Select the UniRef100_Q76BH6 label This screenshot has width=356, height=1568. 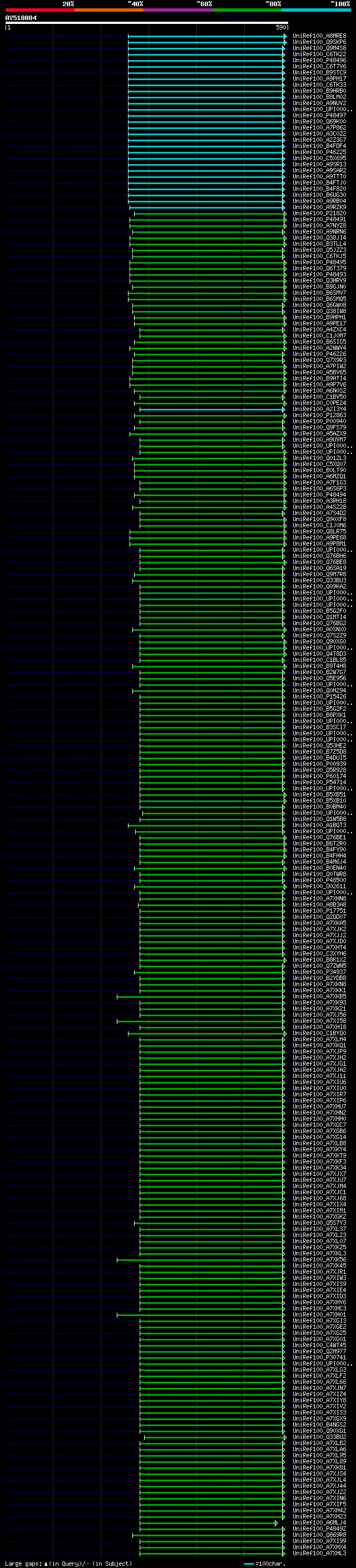coord(319,556)
